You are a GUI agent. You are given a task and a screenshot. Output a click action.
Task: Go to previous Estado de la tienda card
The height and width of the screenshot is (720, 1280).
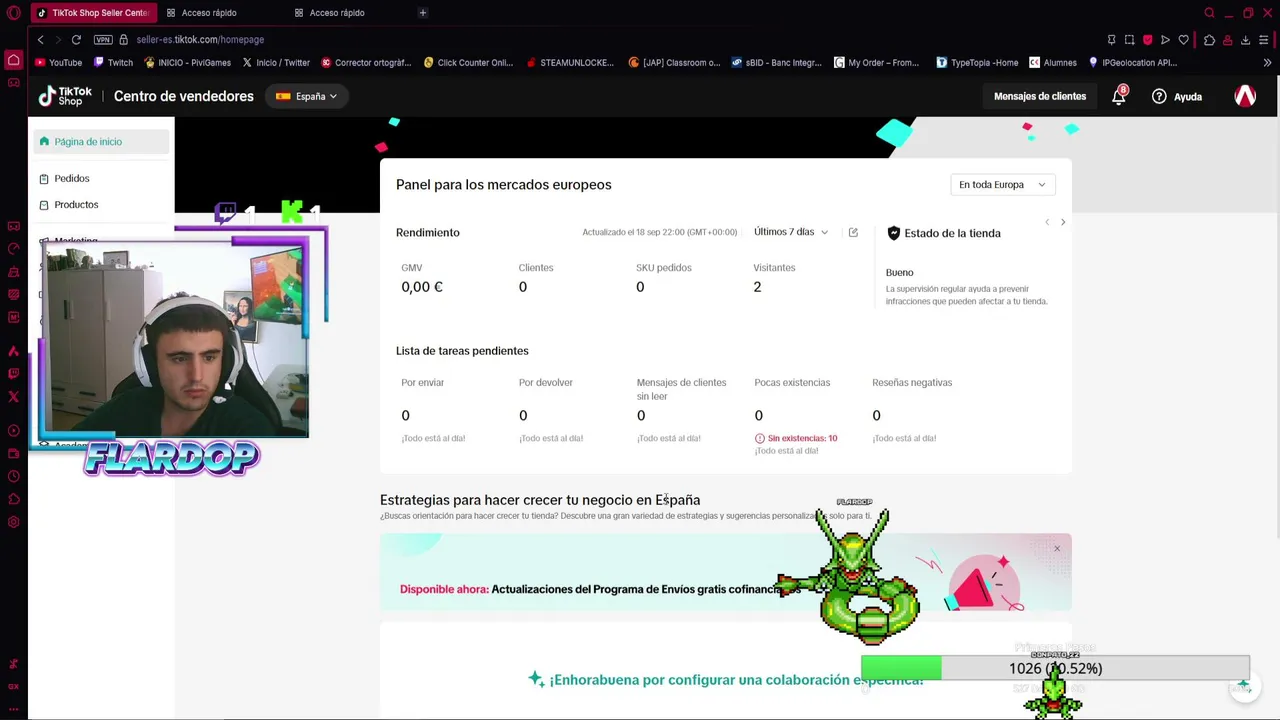(1047, 222)
